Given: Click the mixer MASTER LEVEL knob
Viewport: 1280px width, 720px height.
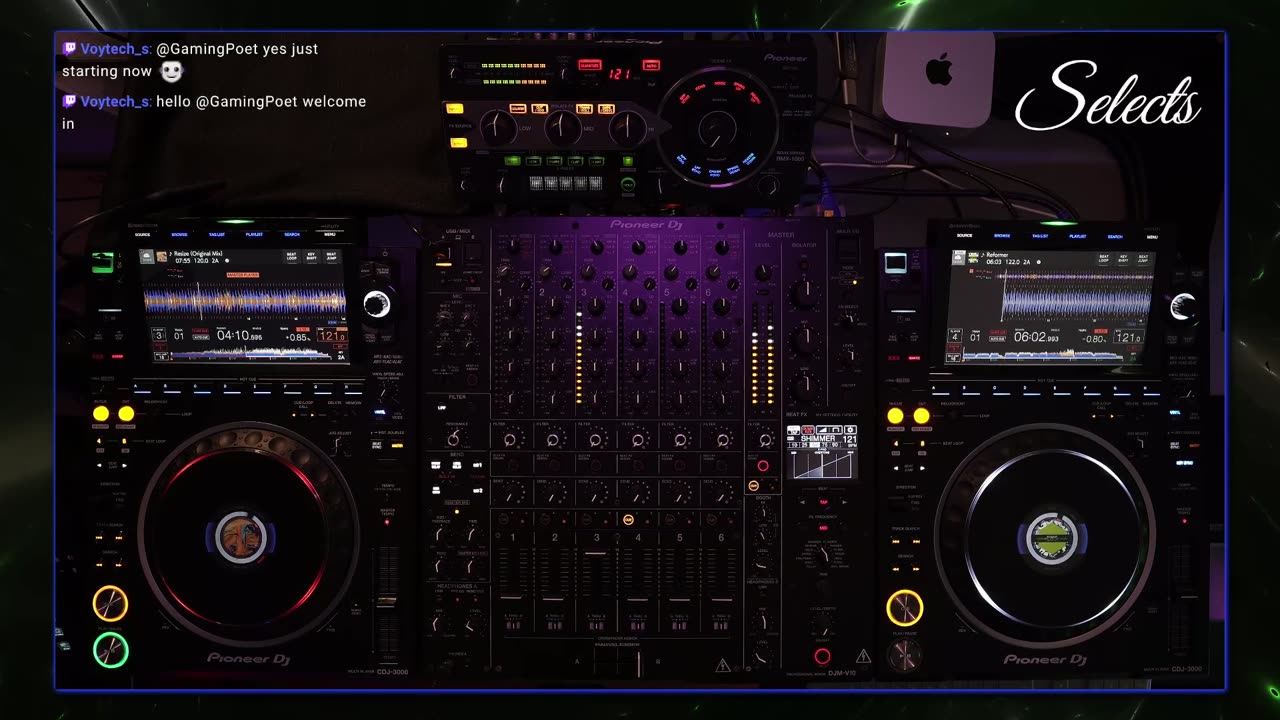Looking at the screenshot, I should tap(762, 272).
